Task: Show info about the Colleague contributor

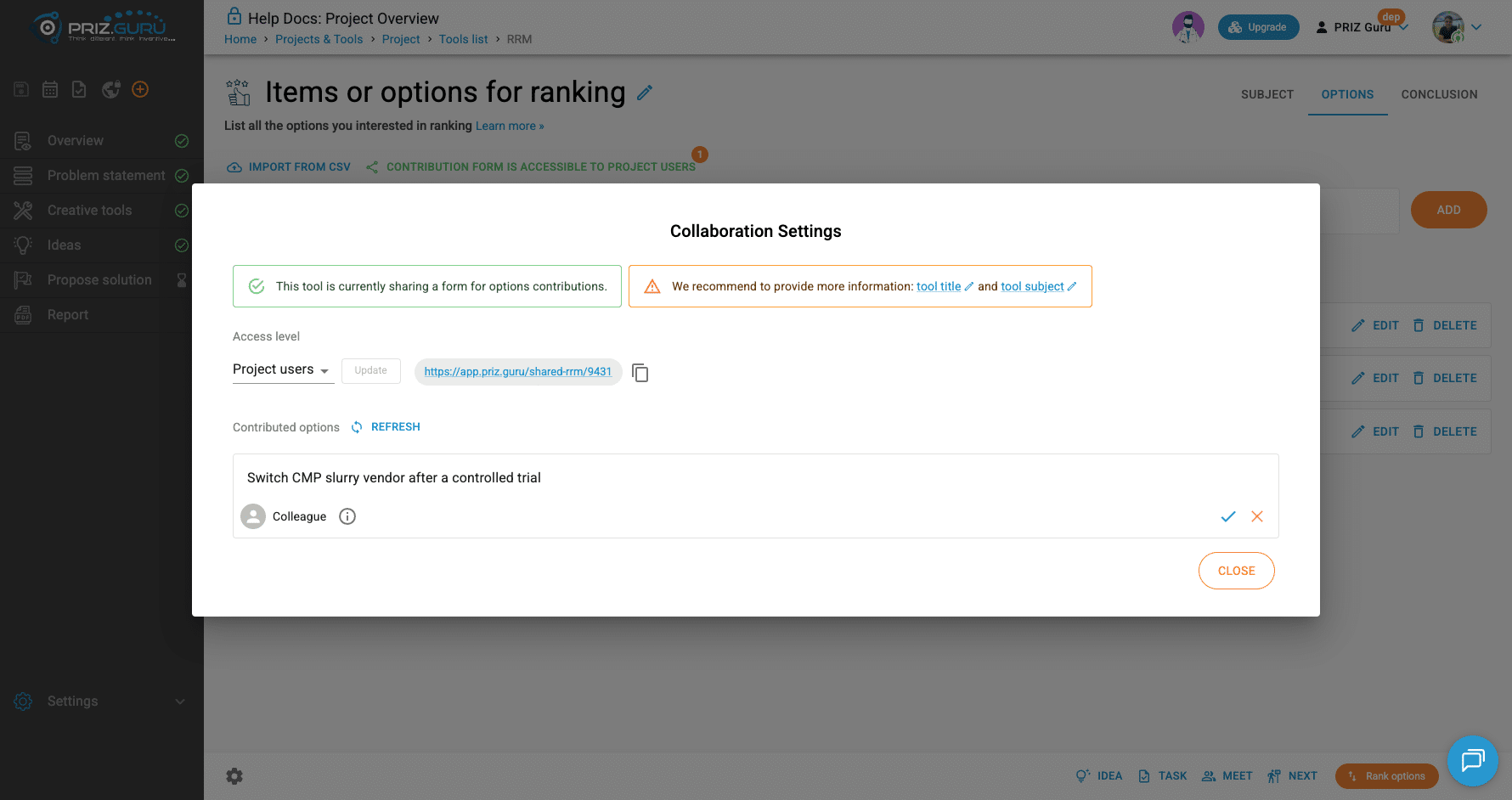Action: tap(347, 516)
